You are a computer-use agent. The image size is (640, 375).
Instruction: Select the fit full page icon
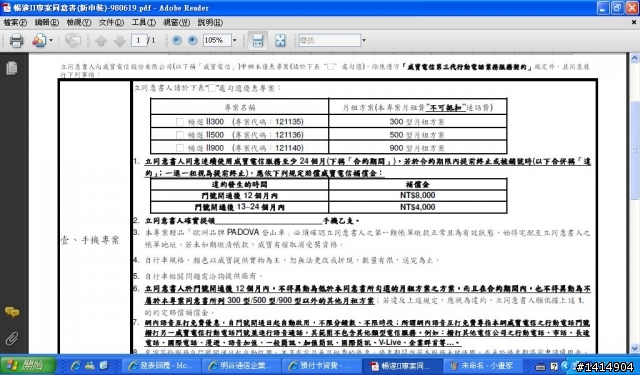tap(280, 40)
